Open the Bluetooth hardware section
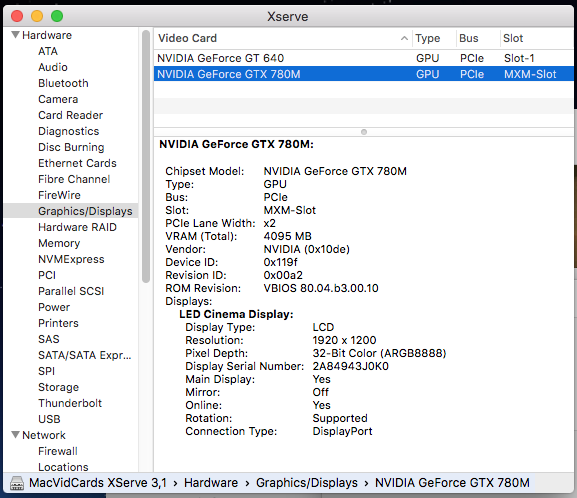577x498 pixels. pos(63,83)
